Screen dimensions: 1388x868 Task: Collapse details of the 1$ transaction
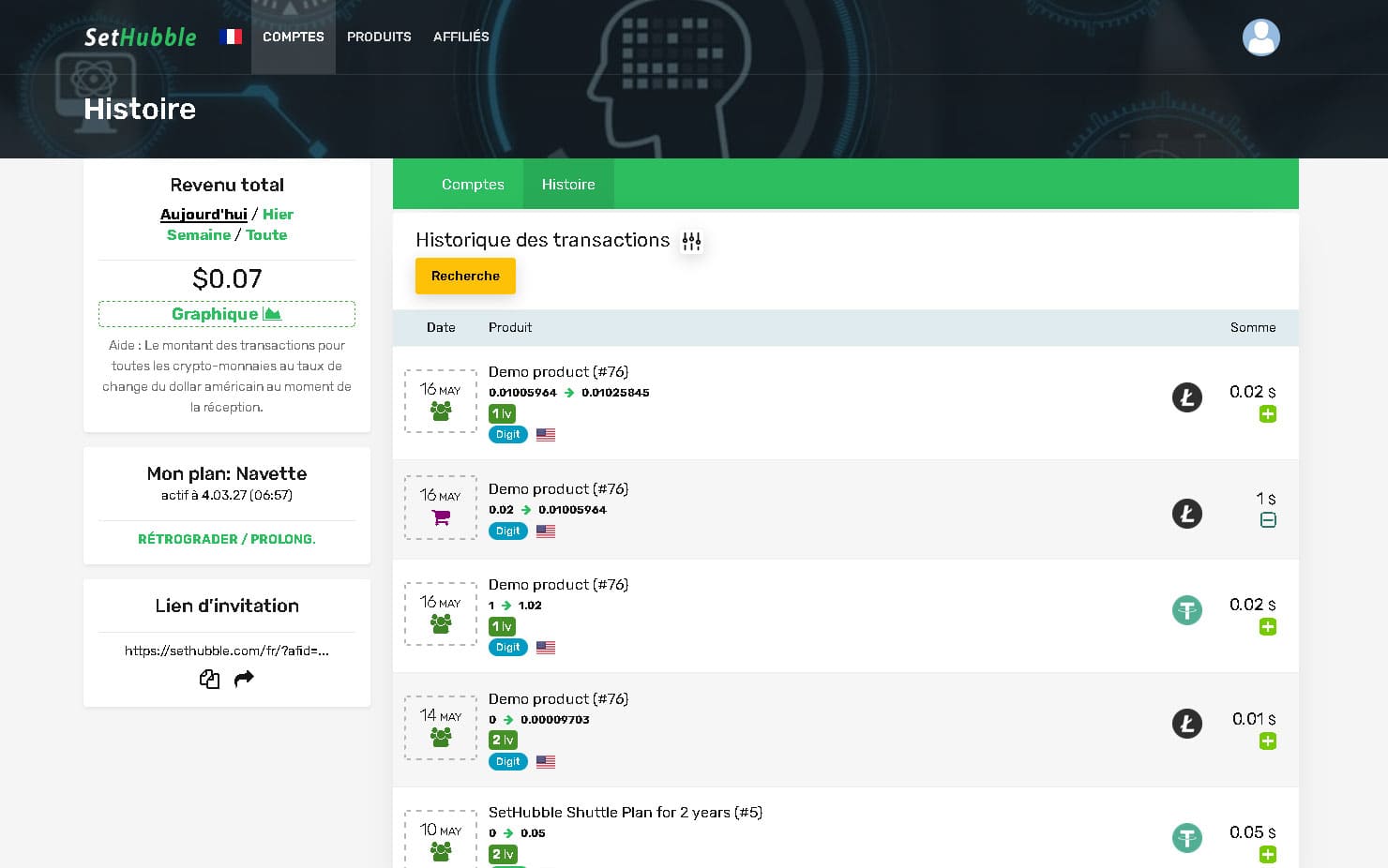point(1268,519)
